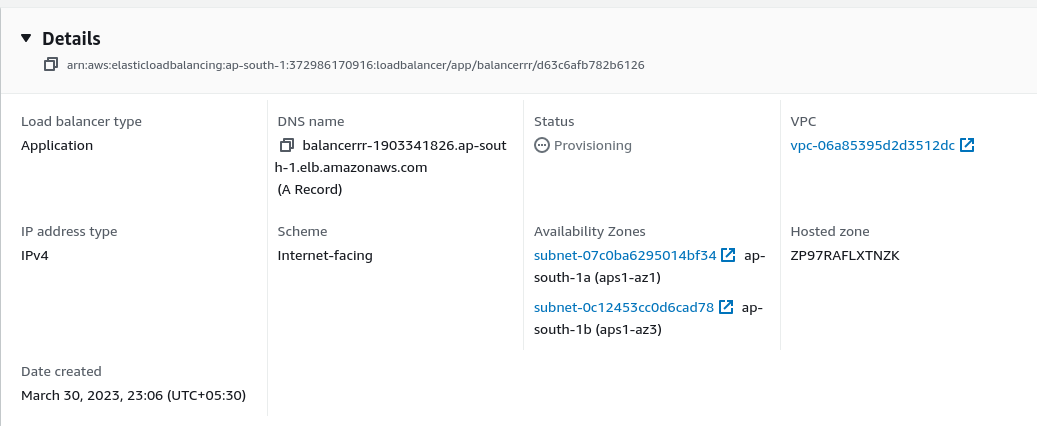Open vpc-06a85395d2d3512dc link
1037x426 pixels.
[872, 146]
